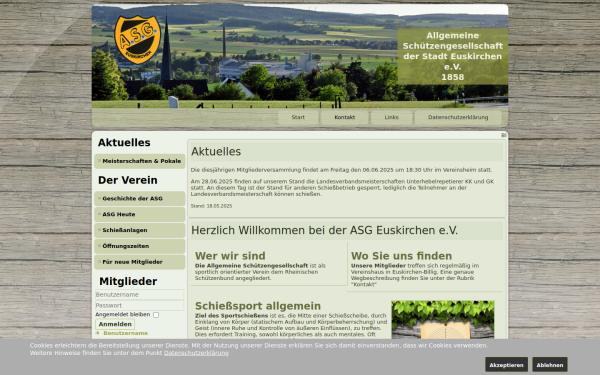The width and height of the screenshot is (600, 375).
Task: Click the 'Der Verein' sidebar heading
Action: 127,180
